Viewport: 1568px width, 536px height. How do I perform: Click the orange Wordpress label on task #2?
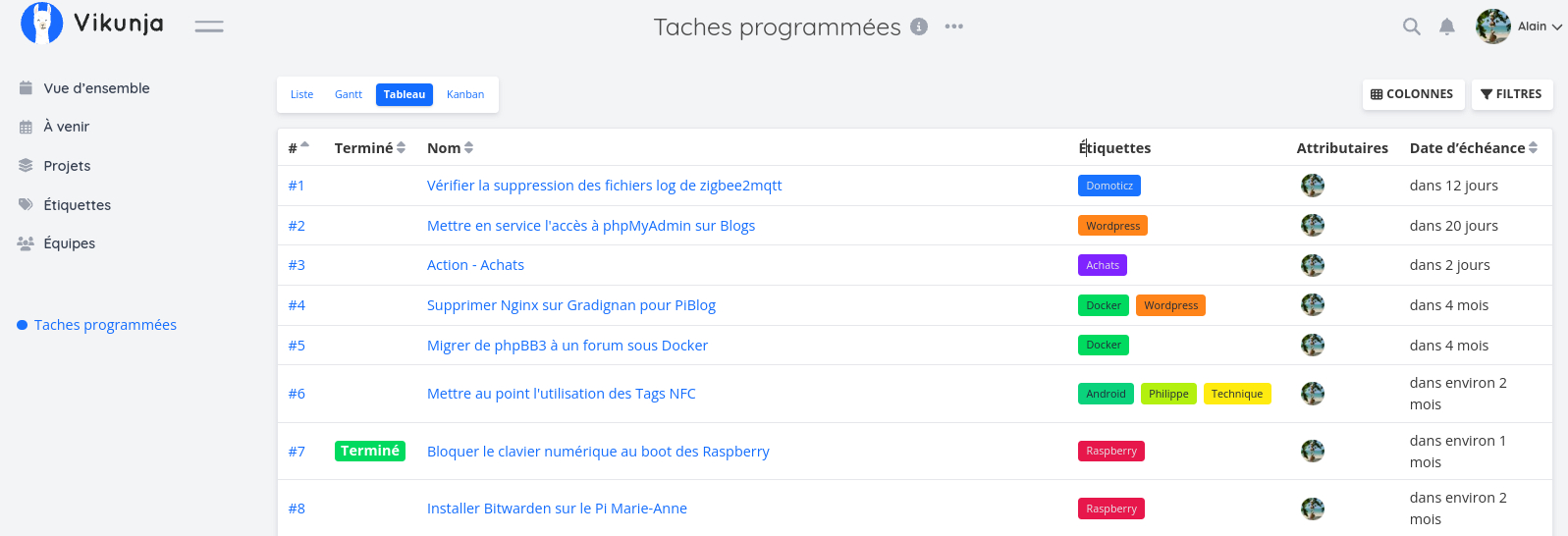1112,226
